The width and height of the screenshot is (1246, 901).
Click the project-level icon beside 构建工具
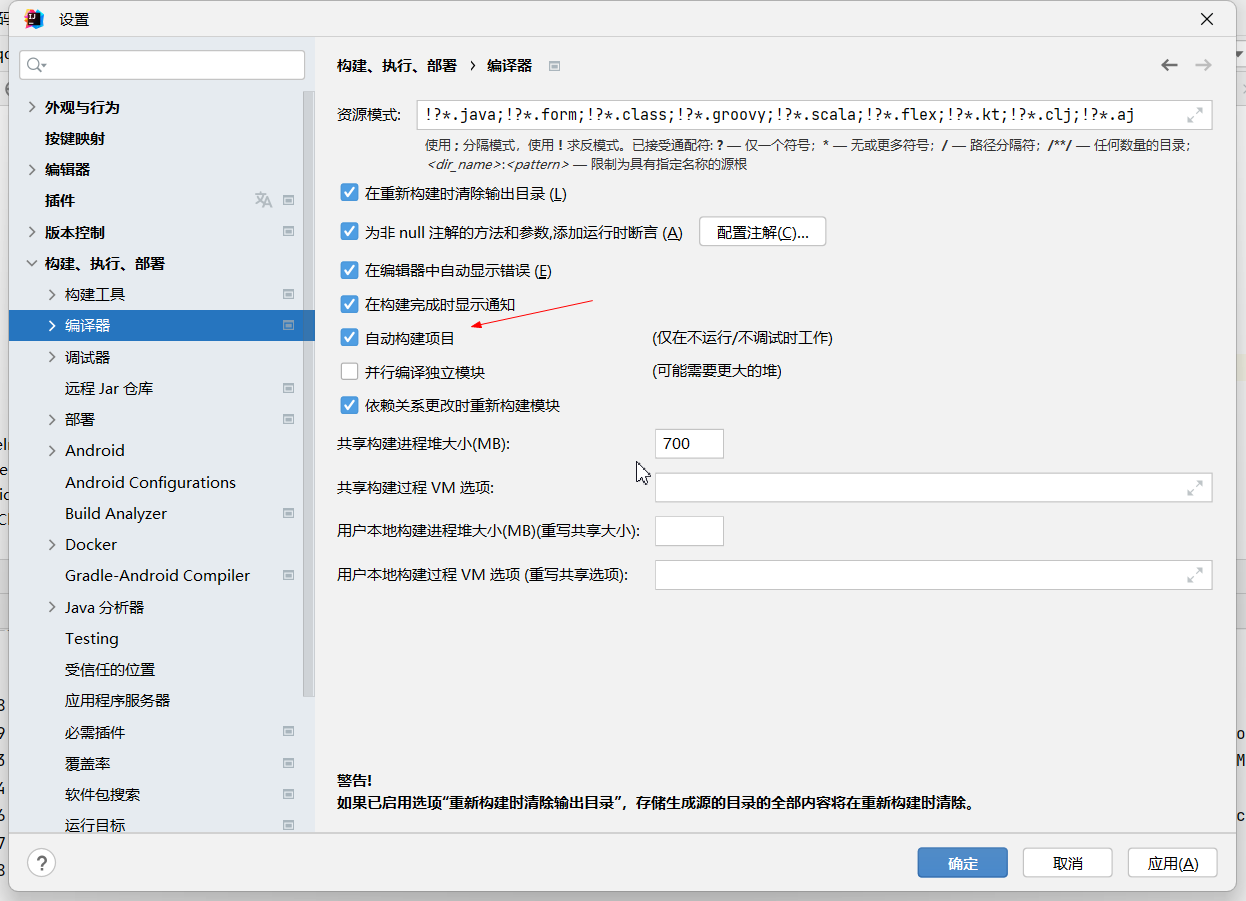288,294
